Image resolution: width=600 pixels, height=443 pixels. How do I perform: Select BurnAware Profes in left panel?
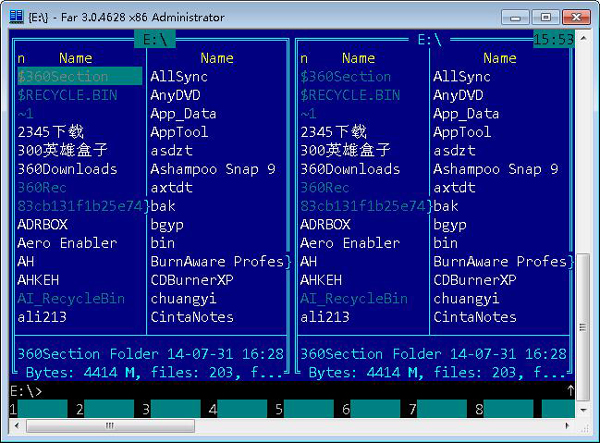tap(217, 262)
